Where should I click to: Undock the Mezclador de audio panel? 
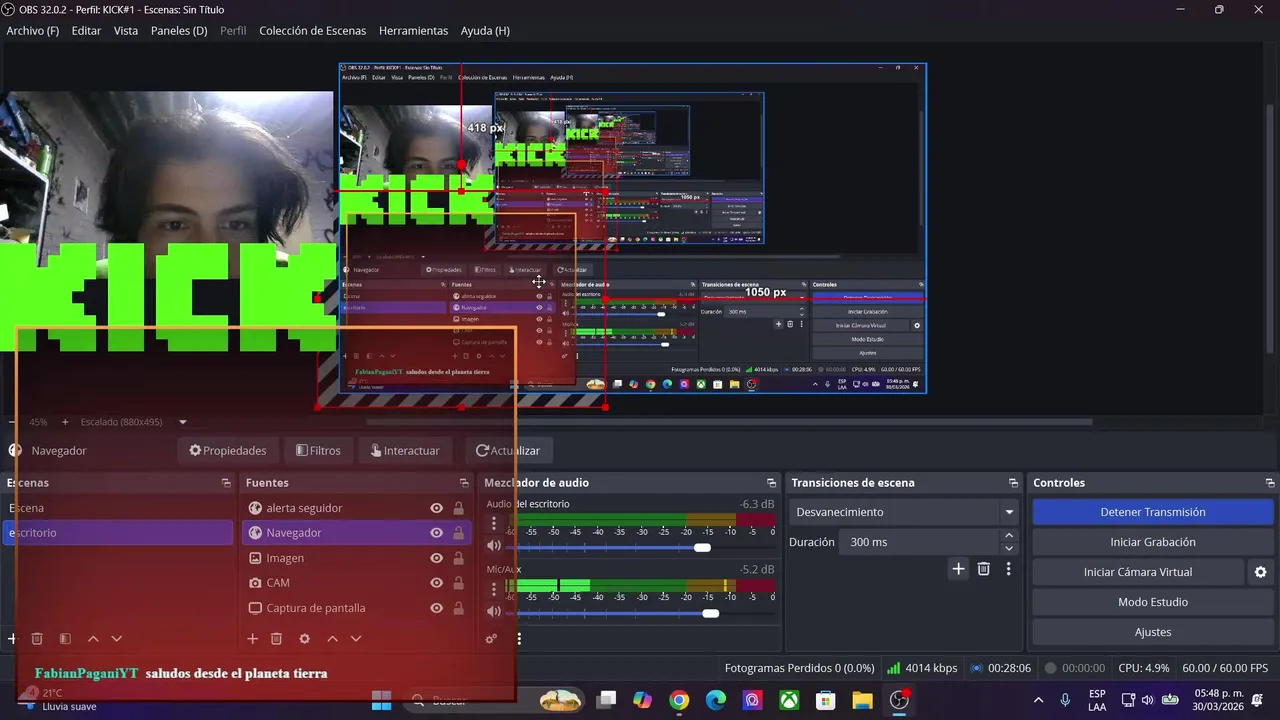pos(771,483)
